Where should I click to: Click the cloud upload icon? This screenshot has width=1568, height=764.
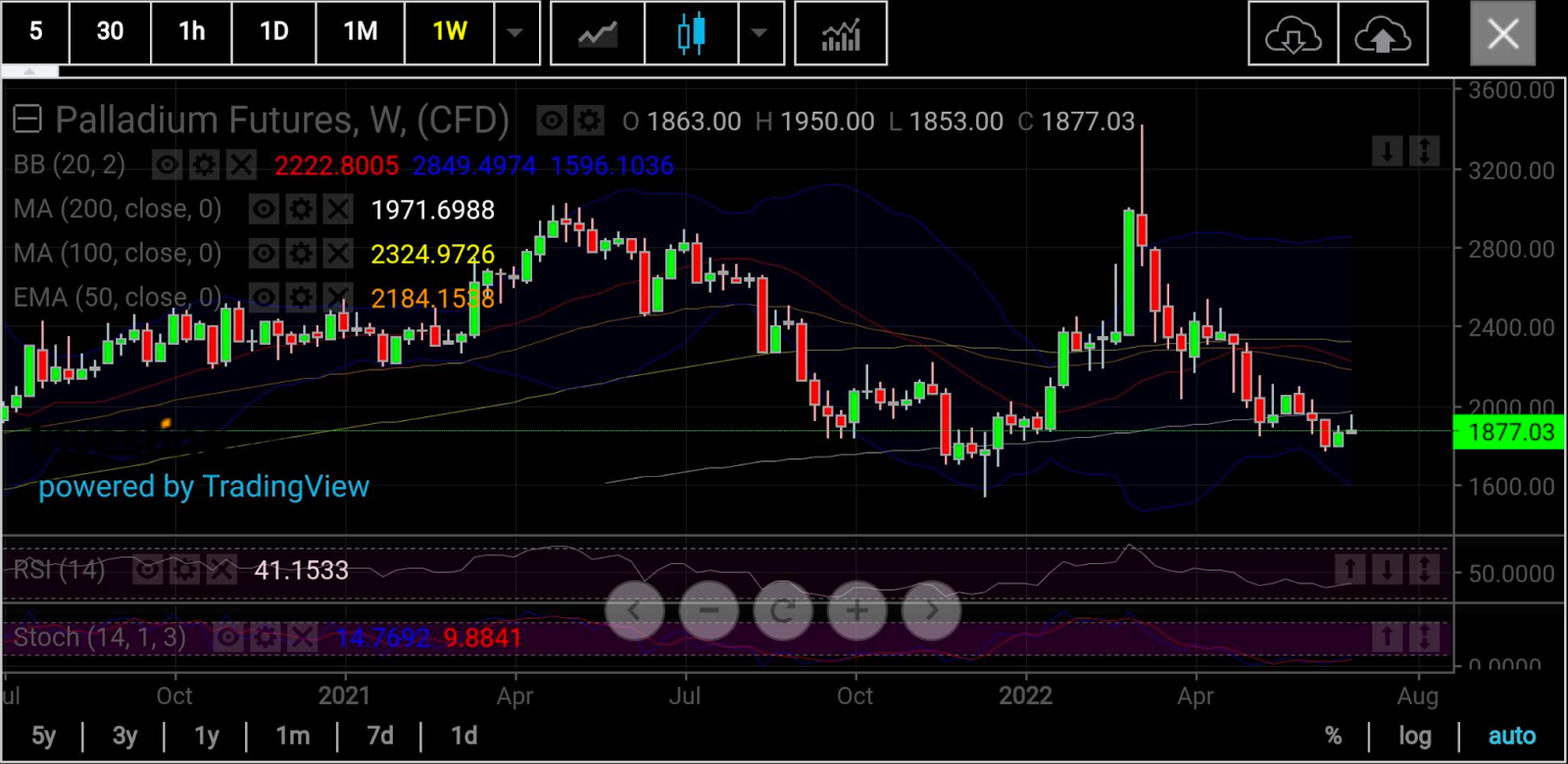1383,34
